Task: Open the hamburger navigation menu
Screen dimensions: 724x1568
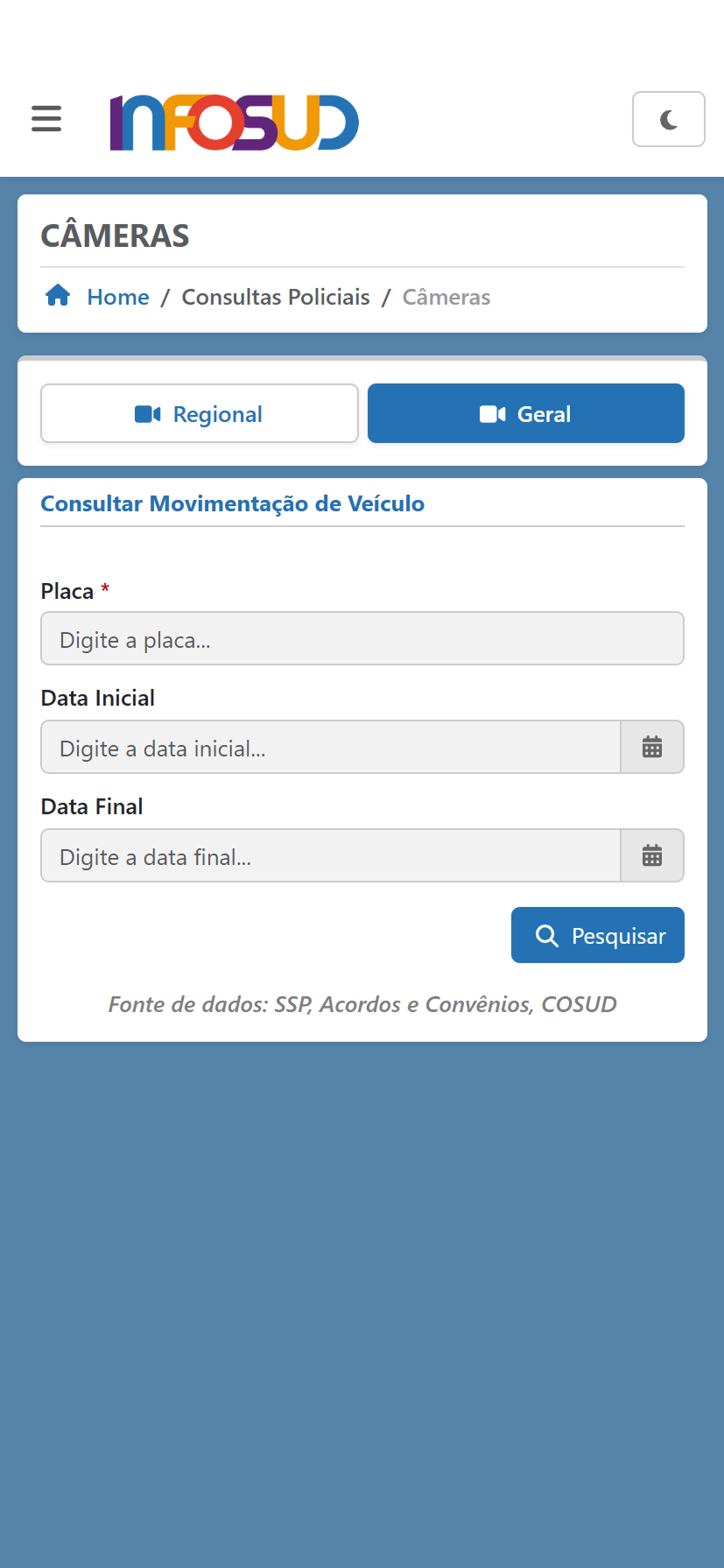Action: coord(46,118)
